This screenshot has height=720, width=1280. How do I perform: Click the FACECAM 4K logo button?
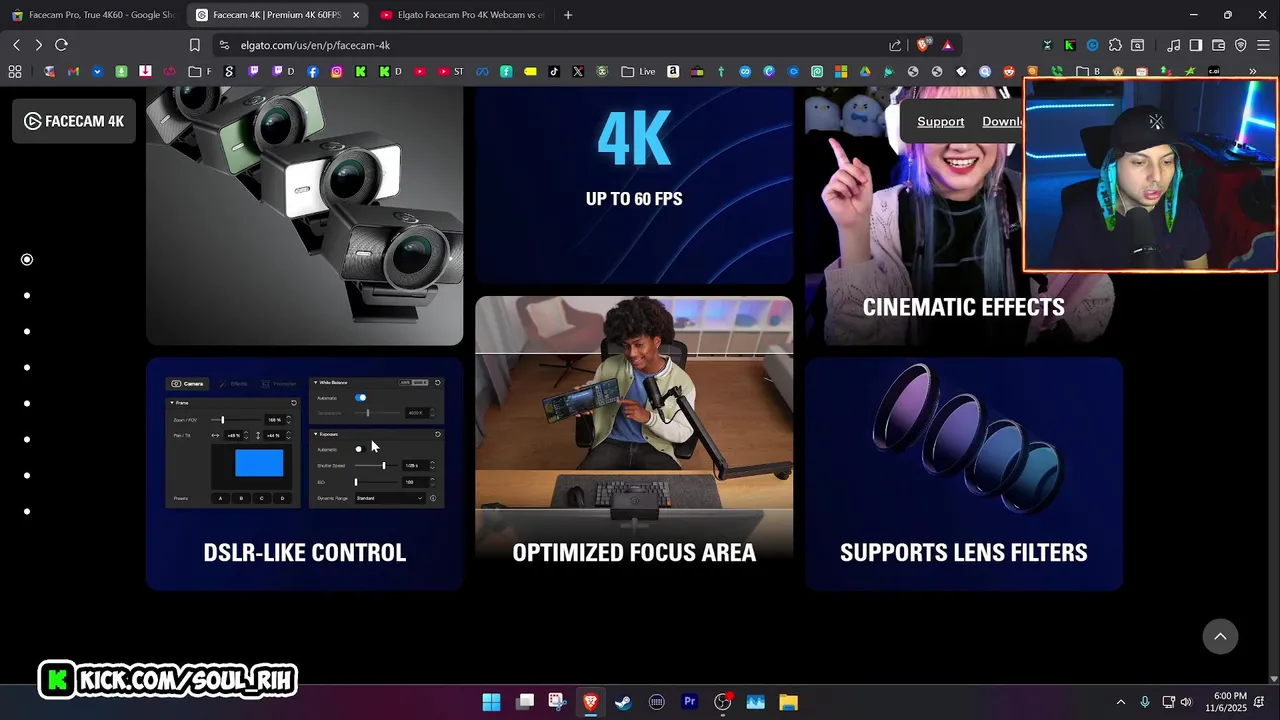click(74, 121)
